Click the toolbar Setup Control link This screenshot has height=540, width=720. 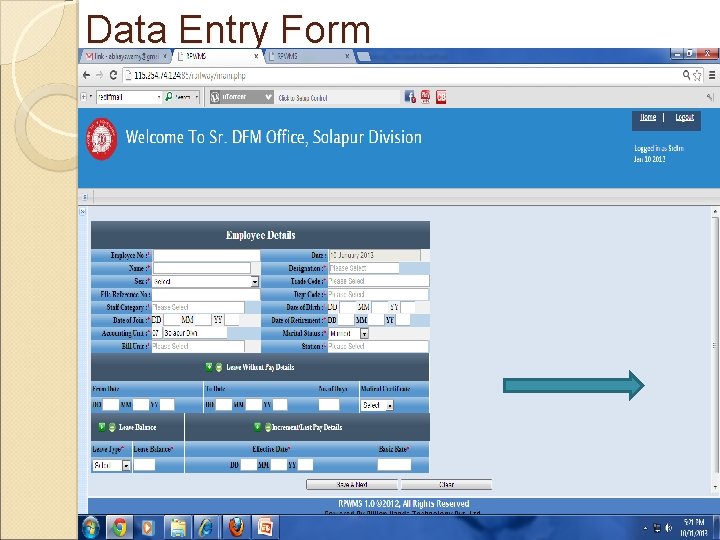click(303, 98)
